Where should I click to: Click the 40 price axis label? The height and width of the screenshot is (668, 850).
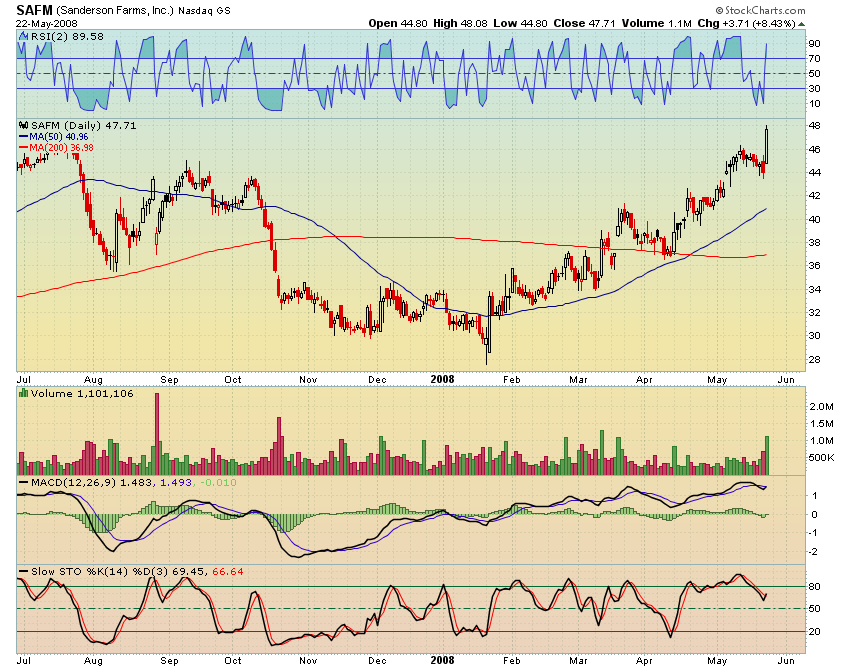814,219
